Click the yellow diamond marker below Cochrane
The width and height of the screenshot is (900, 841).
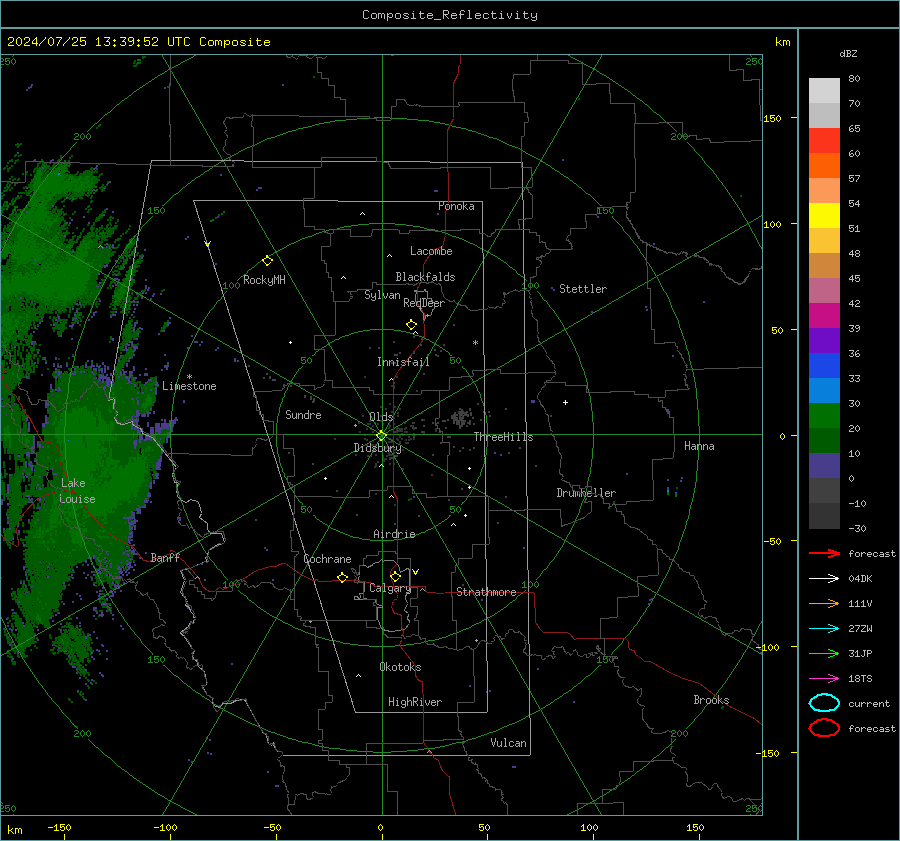[x=342, y=577]
